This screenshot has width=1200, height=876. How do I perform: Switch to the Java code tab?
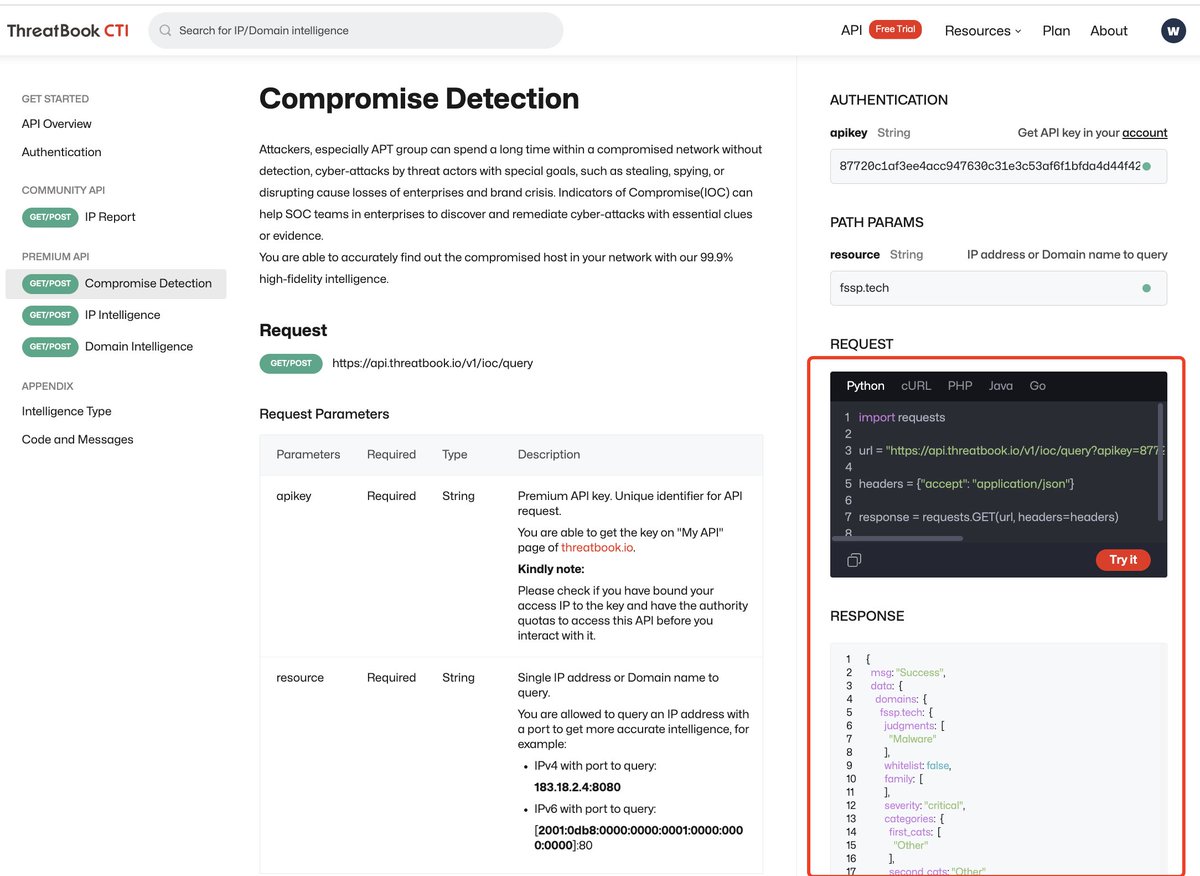1001,386
